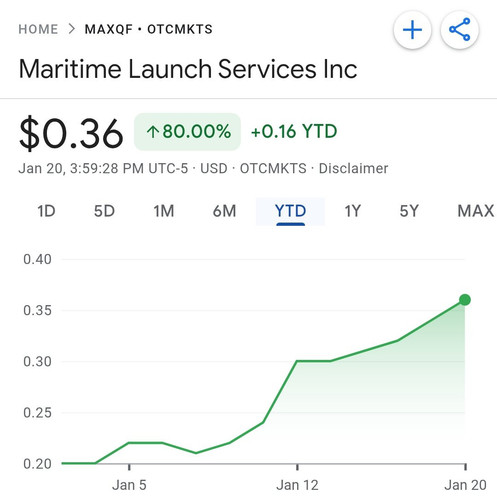The width and height of the screenshot is (497, 500).
Task: Show the 1Y price chart
Action: point(353,211)
